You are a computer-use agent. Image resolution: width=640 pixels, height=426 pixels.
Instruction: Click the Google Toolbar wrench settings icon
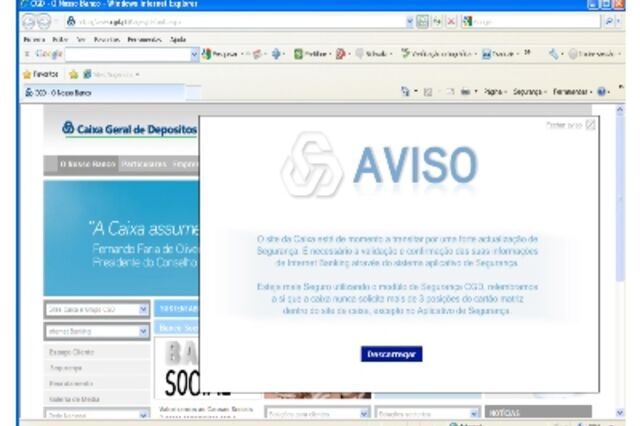coord(553,54)
